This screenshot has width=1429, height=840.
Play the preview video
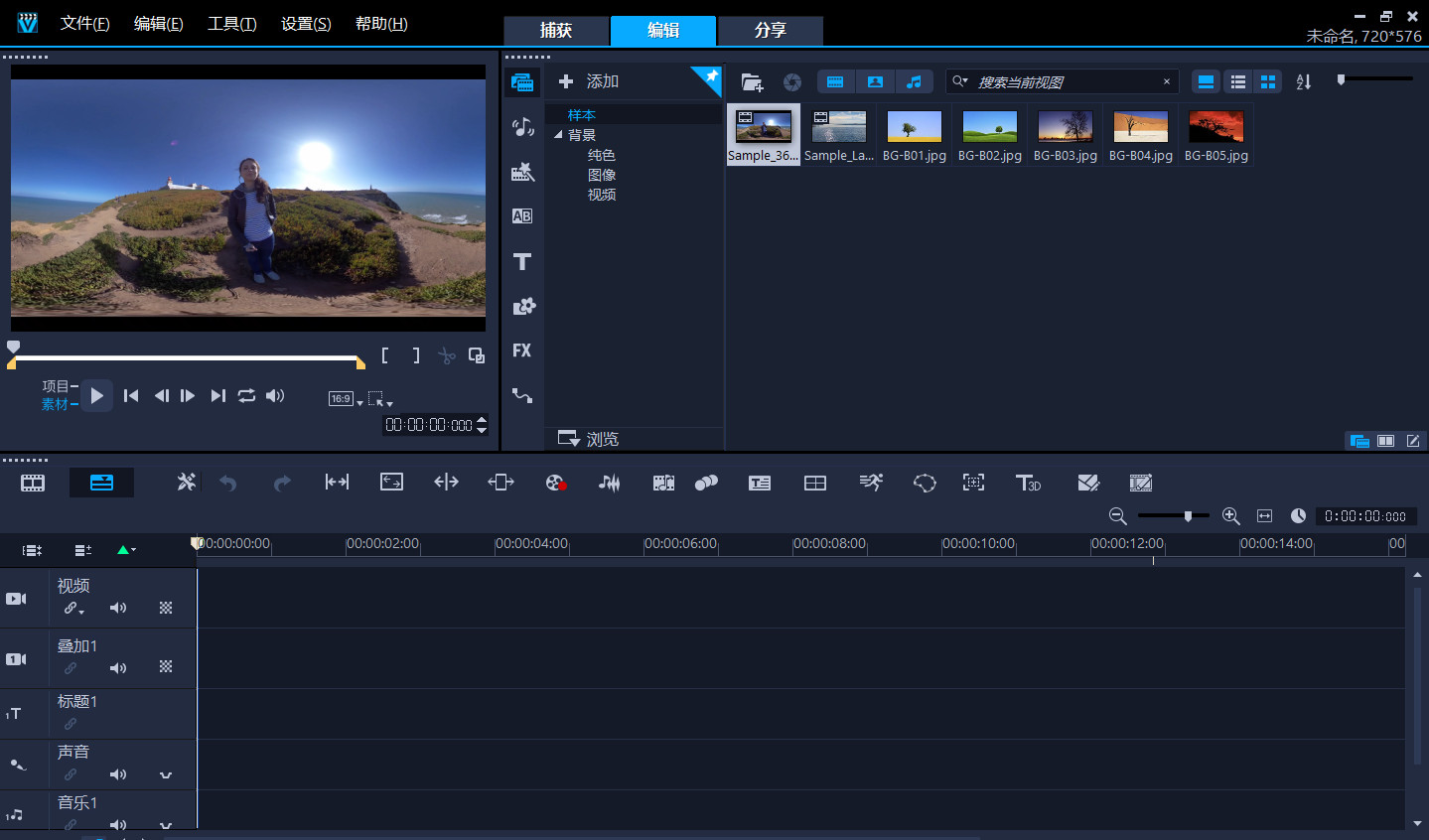click(96, 395)
